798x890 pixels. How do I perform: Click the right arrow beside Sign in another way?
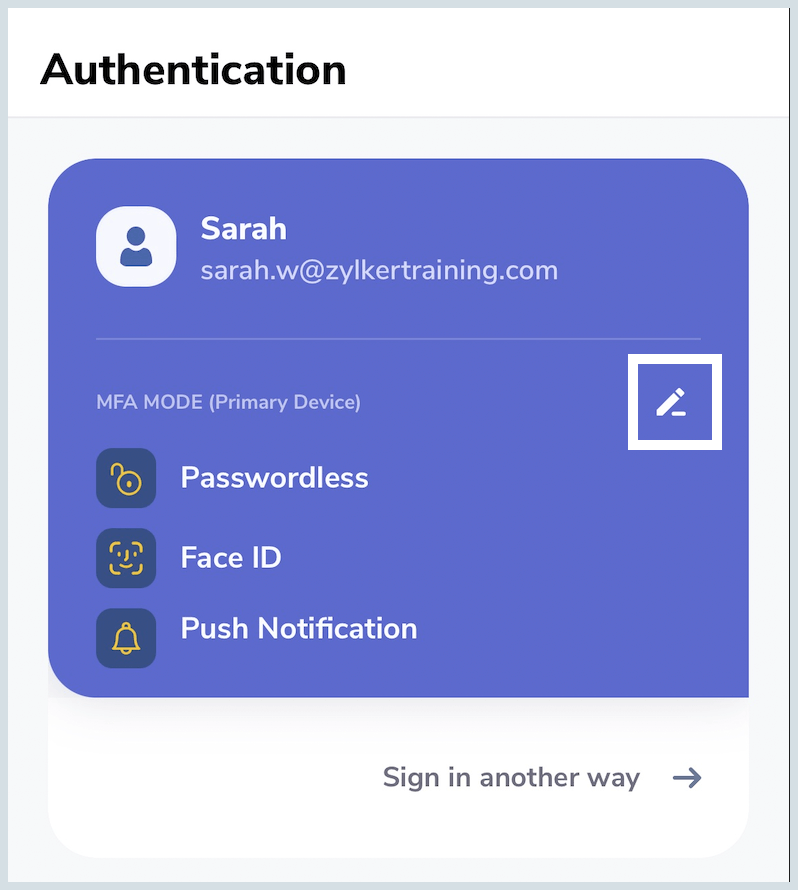(687, 778)
